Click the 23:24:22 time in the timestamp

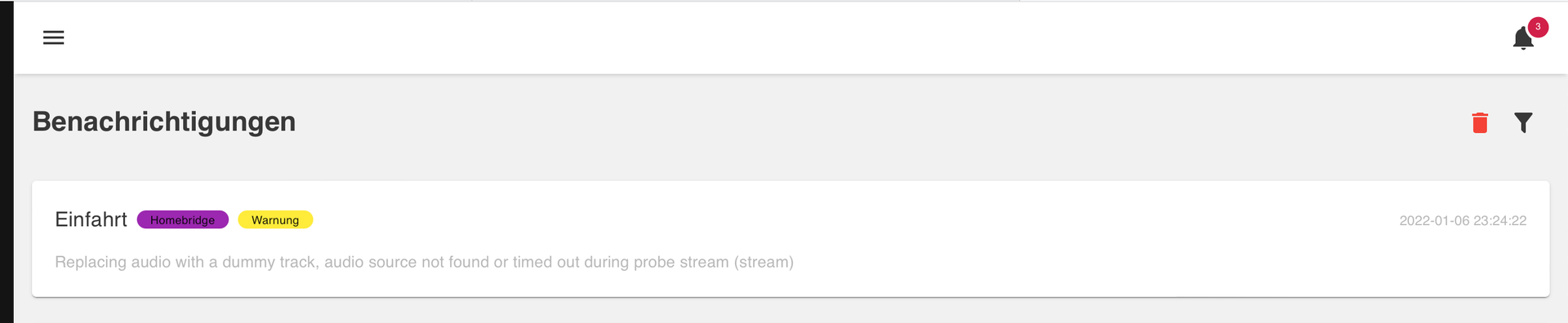tap(1500, 220)
